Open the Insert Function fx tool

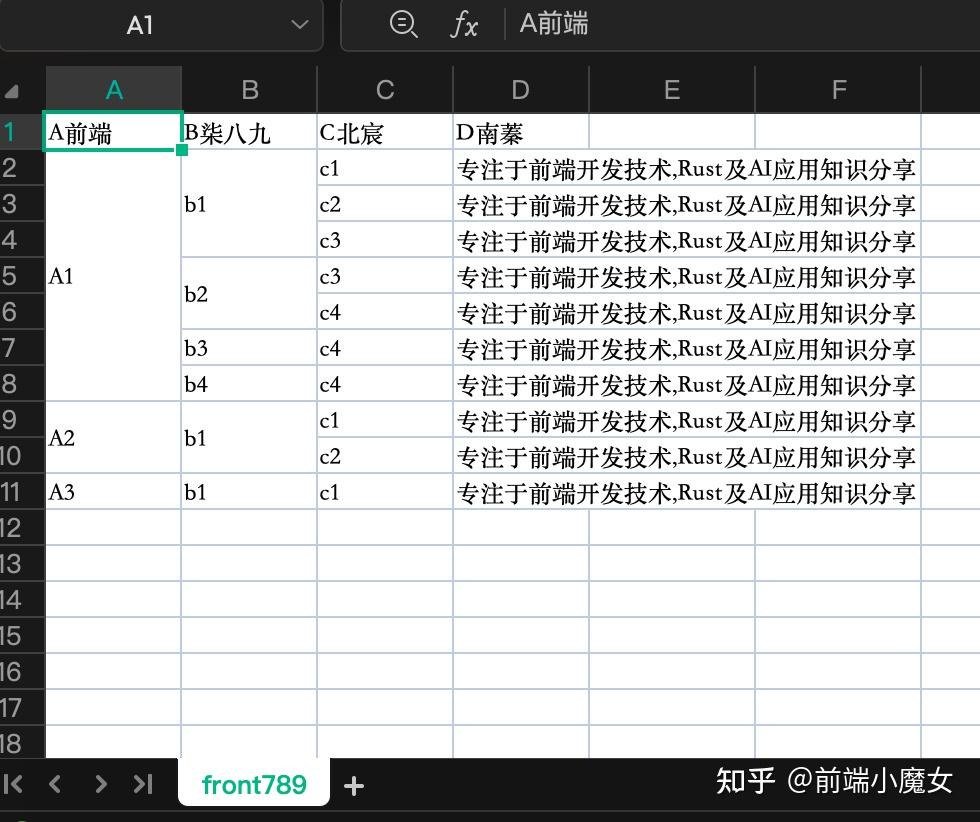point(466,26)
